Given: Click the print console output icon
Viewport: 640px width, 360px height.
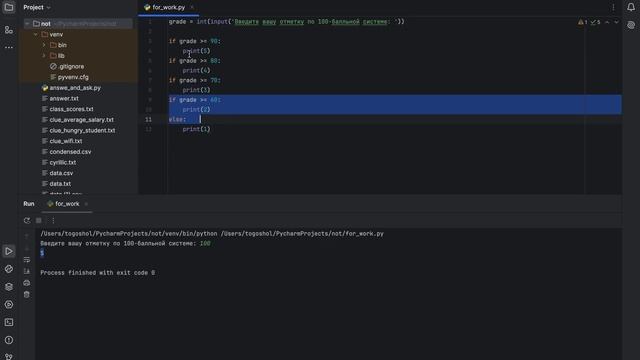Looking at the screenshot, I should point(27,282).
